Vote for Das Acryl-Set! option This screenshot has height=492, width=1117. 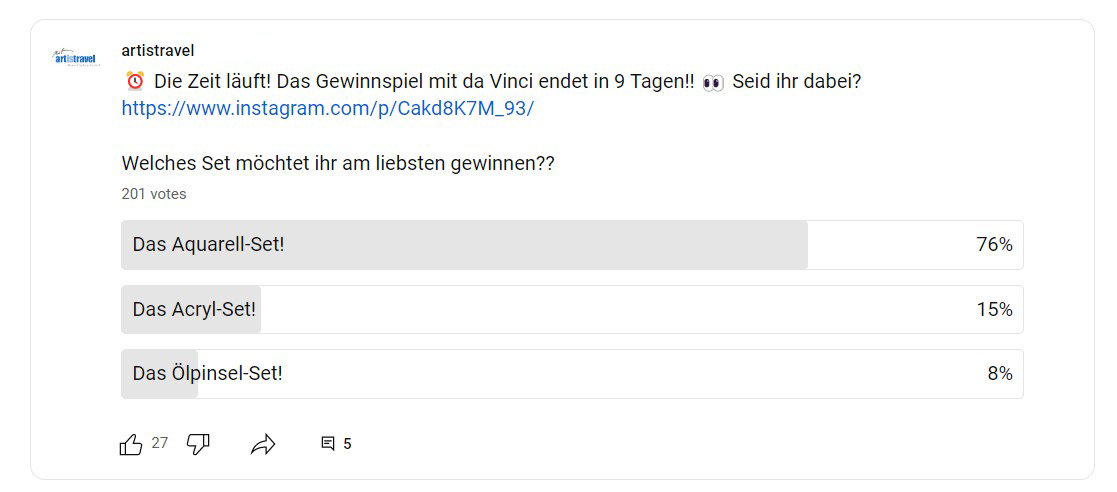194,310
